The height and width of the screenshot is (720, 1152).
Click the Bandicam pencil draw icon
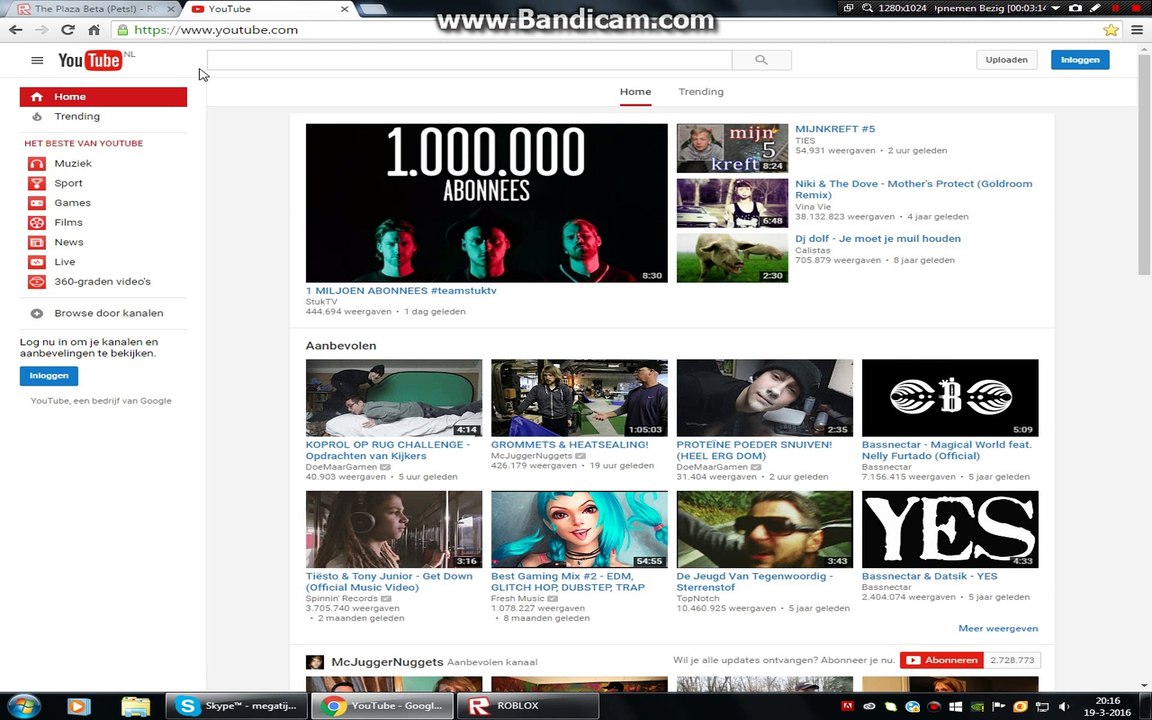[1095, 8]
